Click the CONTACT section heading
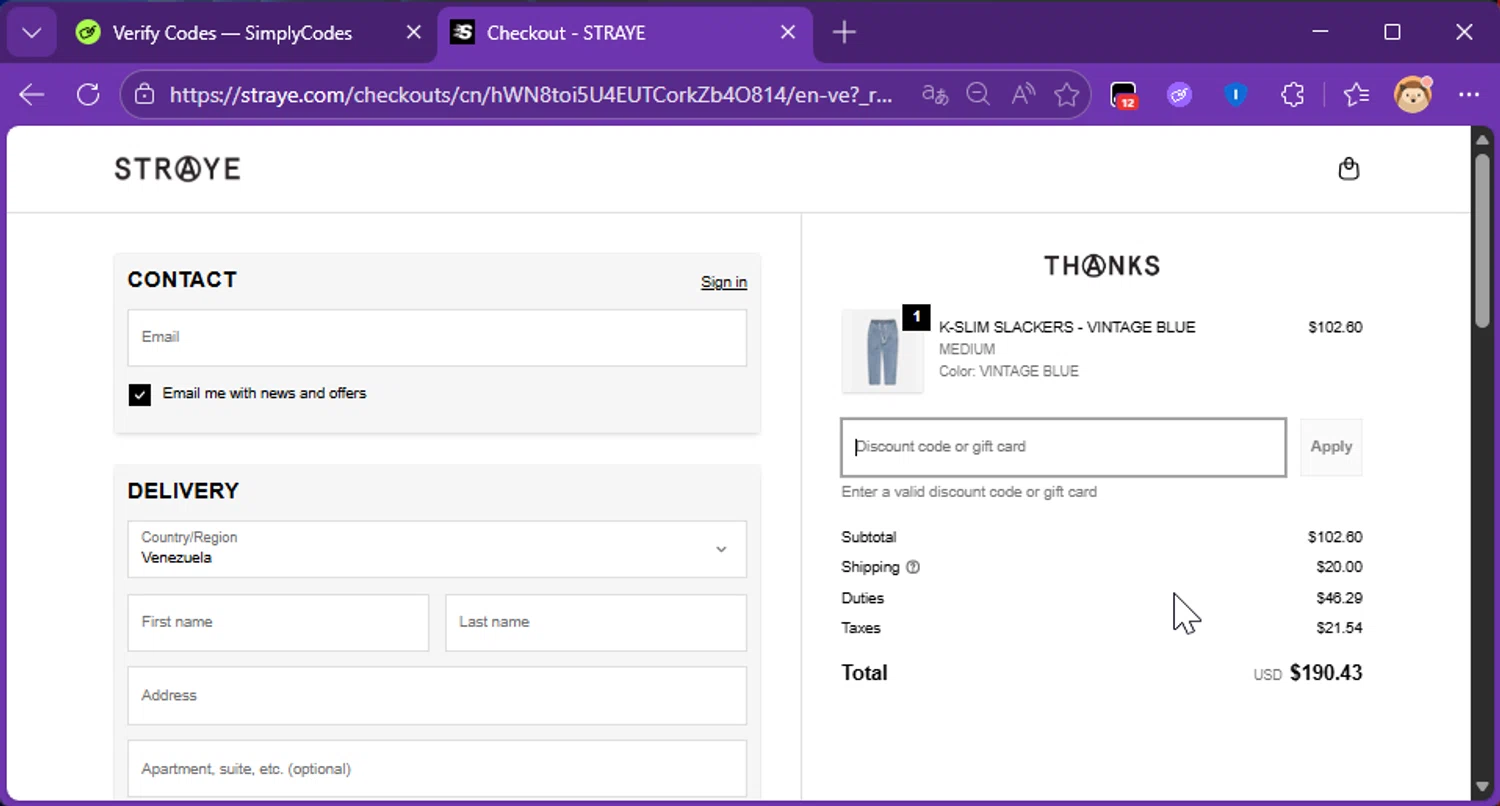This screenshot has width=1500, height=806. pyautogui.click(x=182, y=280)
